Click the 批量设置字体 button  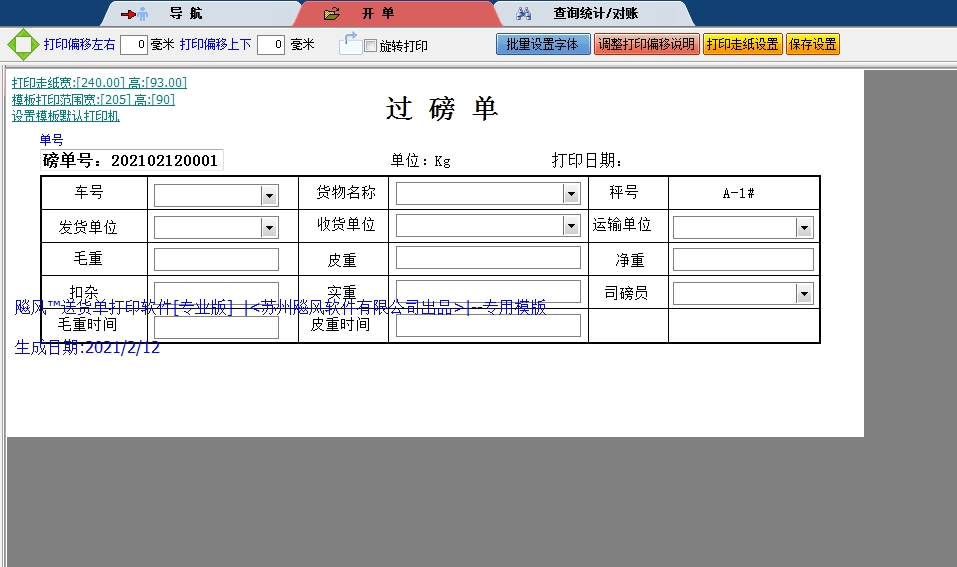(543, 44)
